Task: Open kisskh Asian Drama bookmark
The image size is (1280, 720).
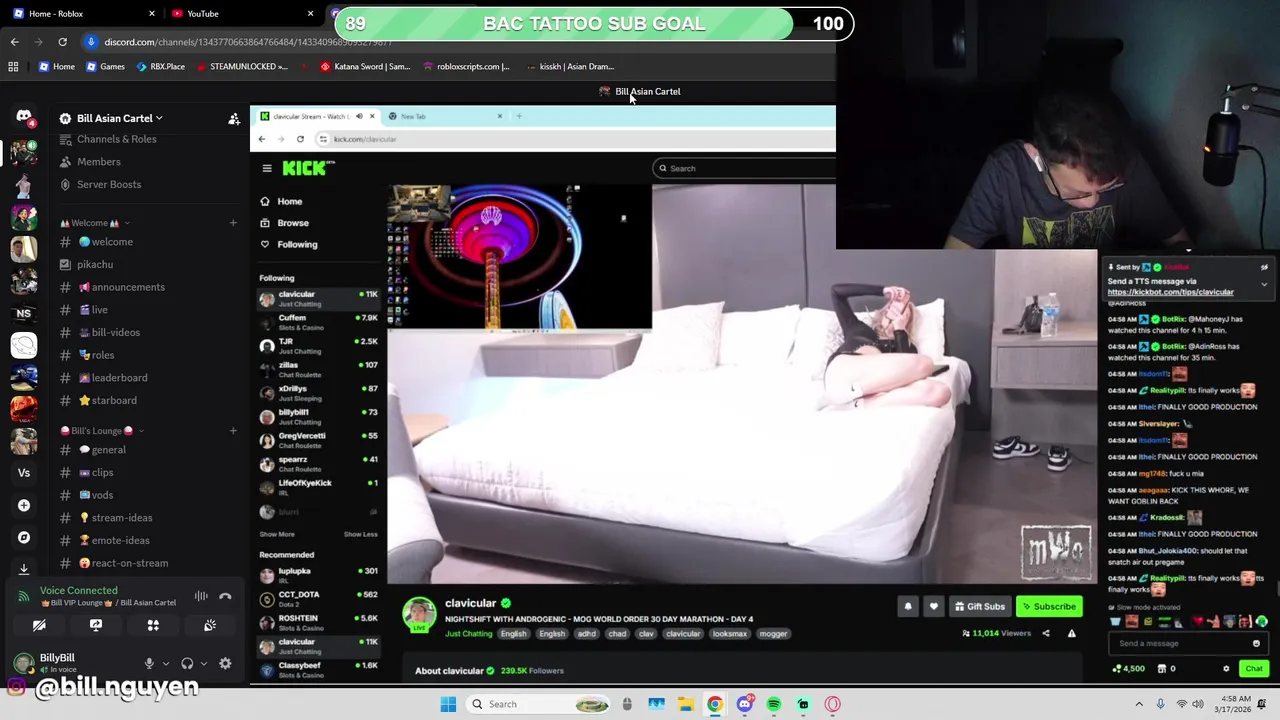Action: point(569,67)
